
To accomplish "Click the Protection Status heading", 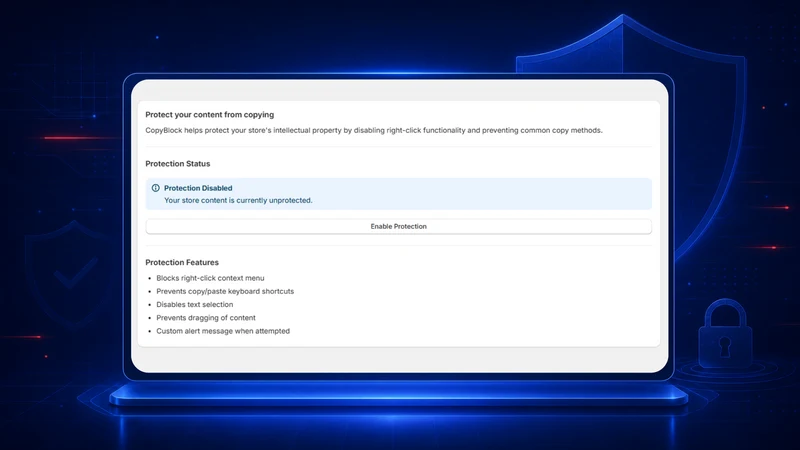I will [x=178, y=164].
